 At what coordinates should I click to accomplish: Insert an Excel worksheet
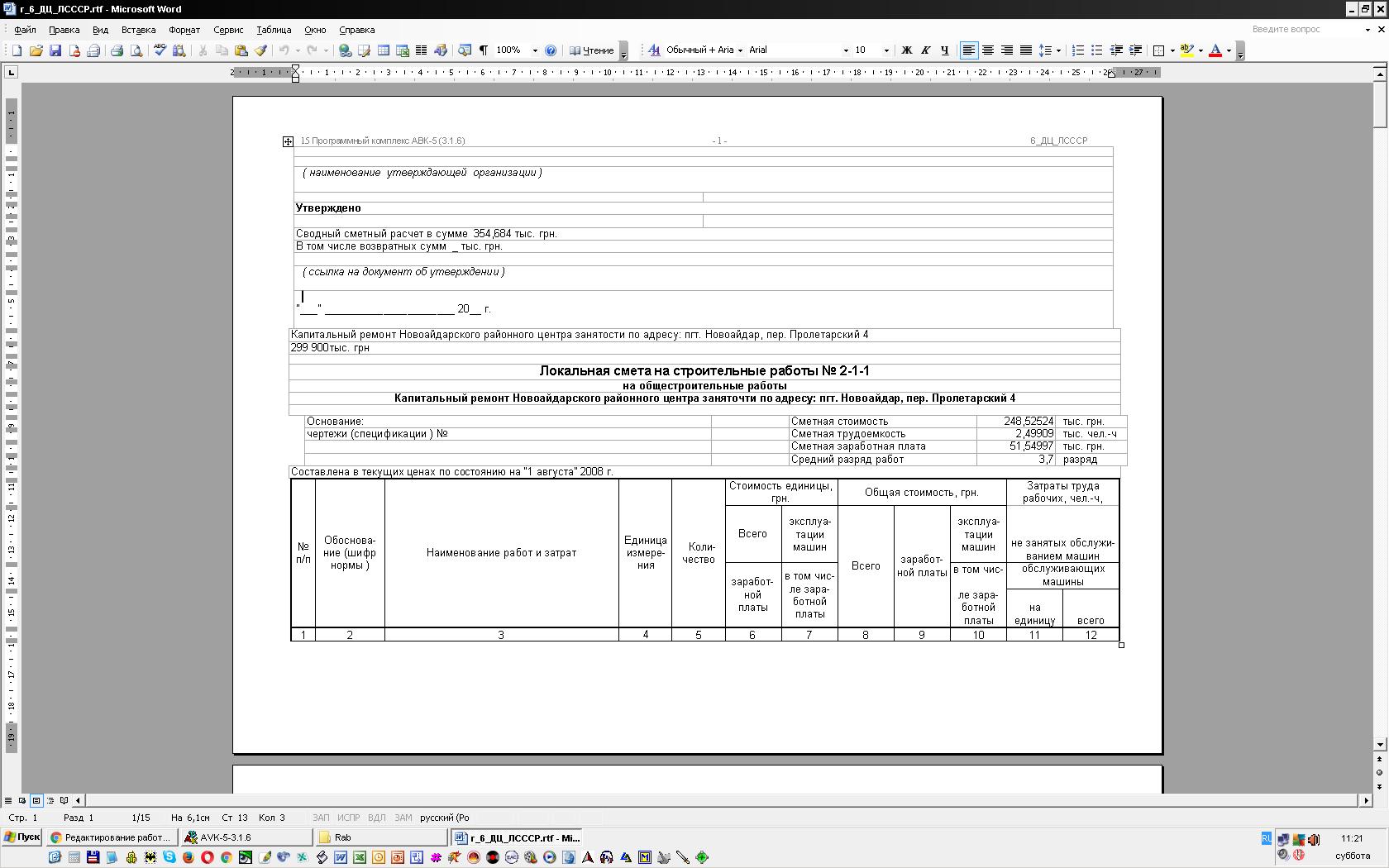point(403,50)
